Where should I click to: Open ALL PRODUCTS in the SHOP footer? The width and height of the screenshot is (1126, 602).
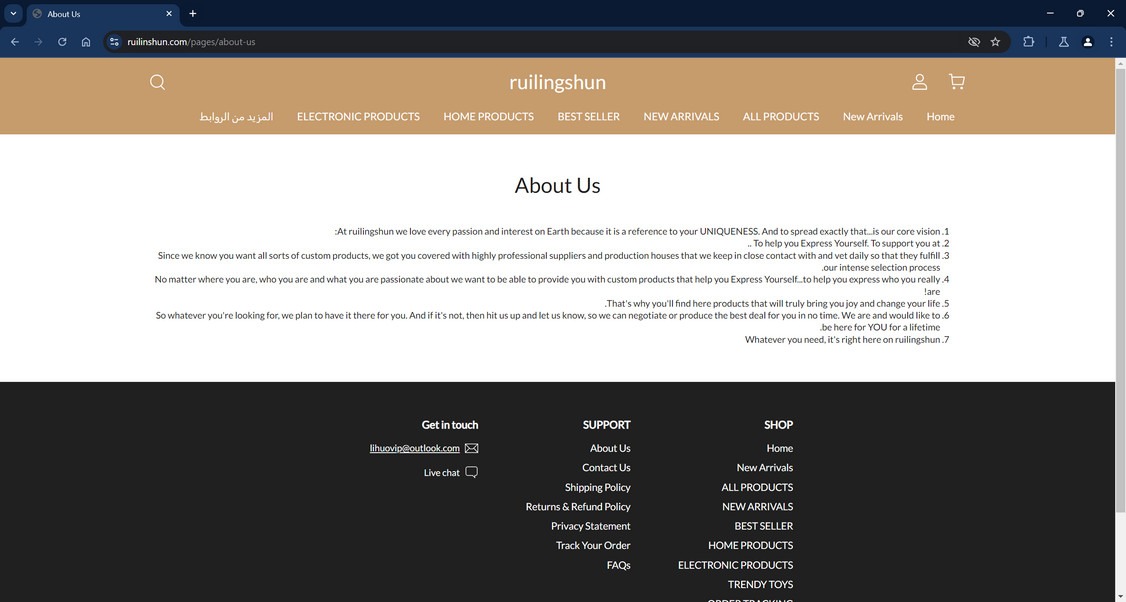[757, 487]
